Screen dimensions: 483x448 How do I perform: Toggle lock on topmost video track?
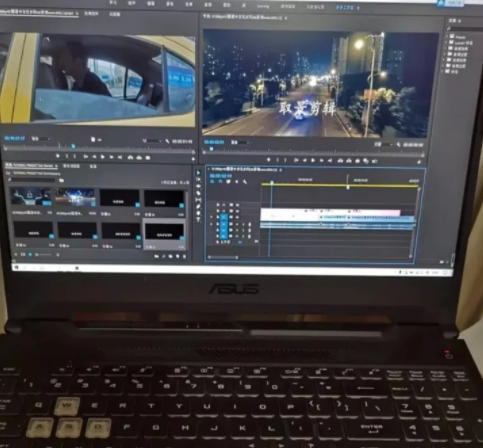(x=218, y=205)
